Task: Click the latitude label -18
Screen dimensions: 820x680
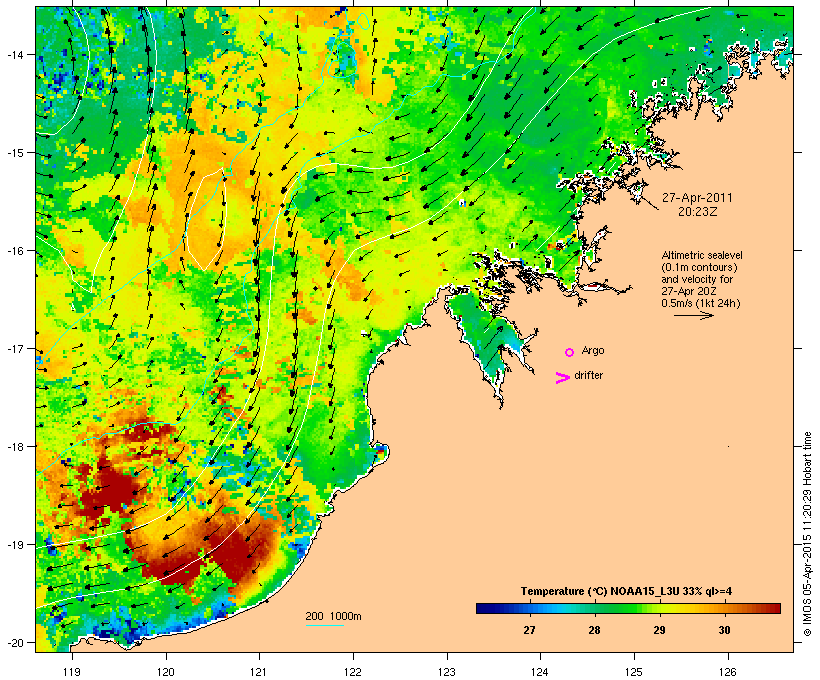Action: click(x=14, y=446)
